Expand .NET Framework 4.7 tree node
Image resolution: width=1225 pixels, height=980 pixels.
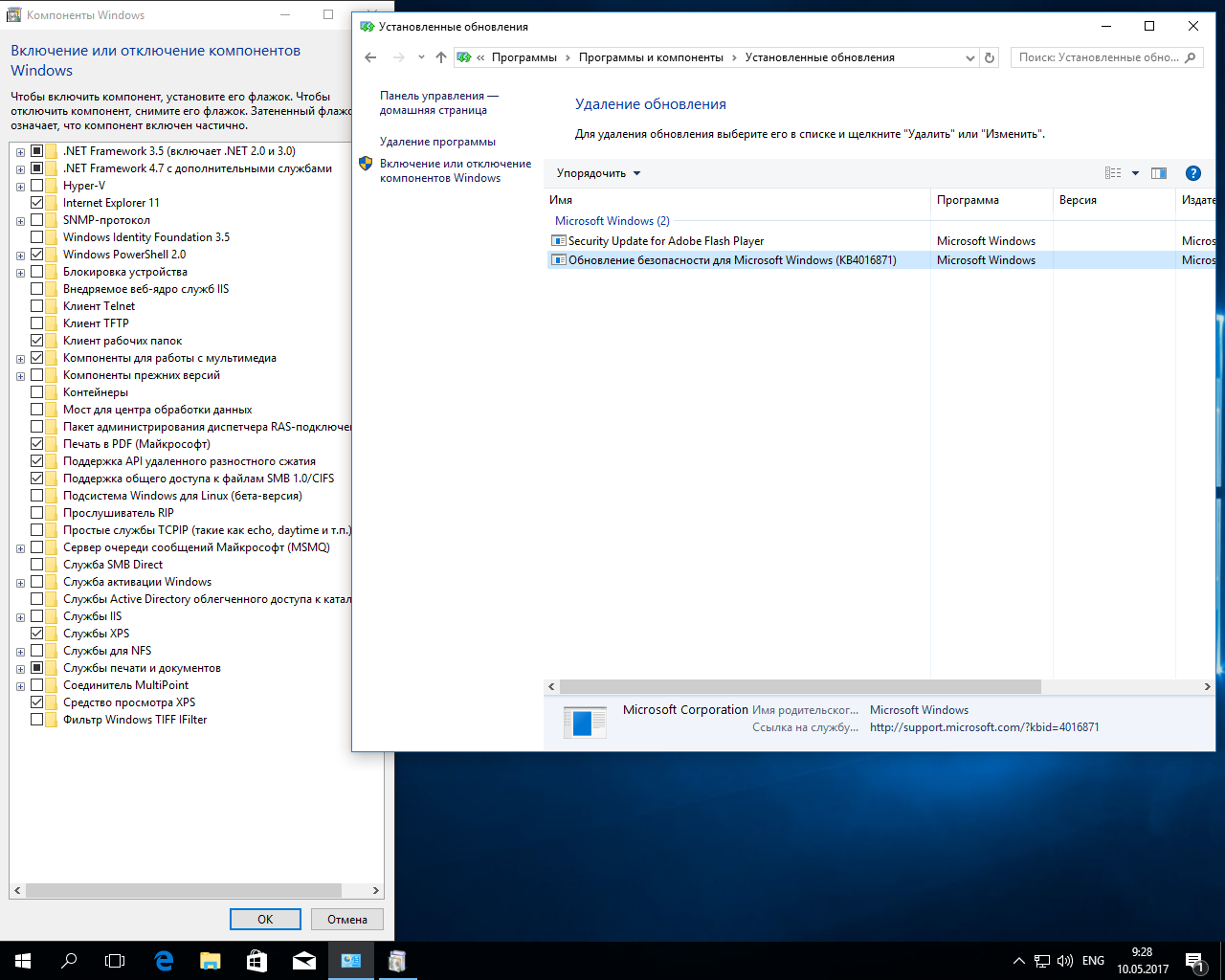pos(20,168)
